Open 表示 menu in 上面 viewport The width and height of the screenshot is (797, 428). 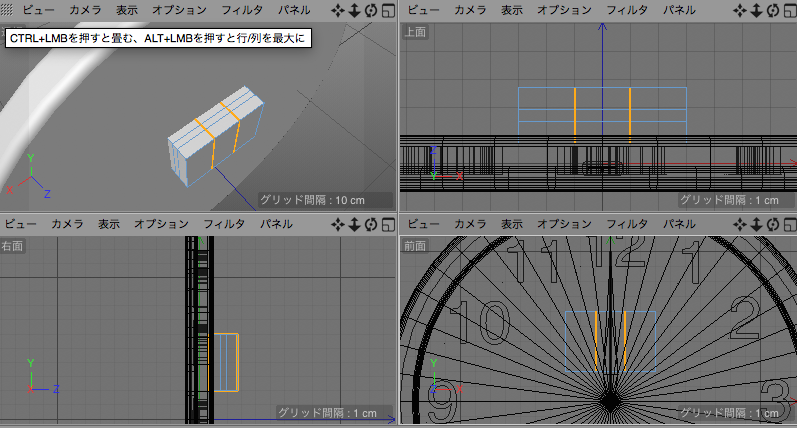512,10
